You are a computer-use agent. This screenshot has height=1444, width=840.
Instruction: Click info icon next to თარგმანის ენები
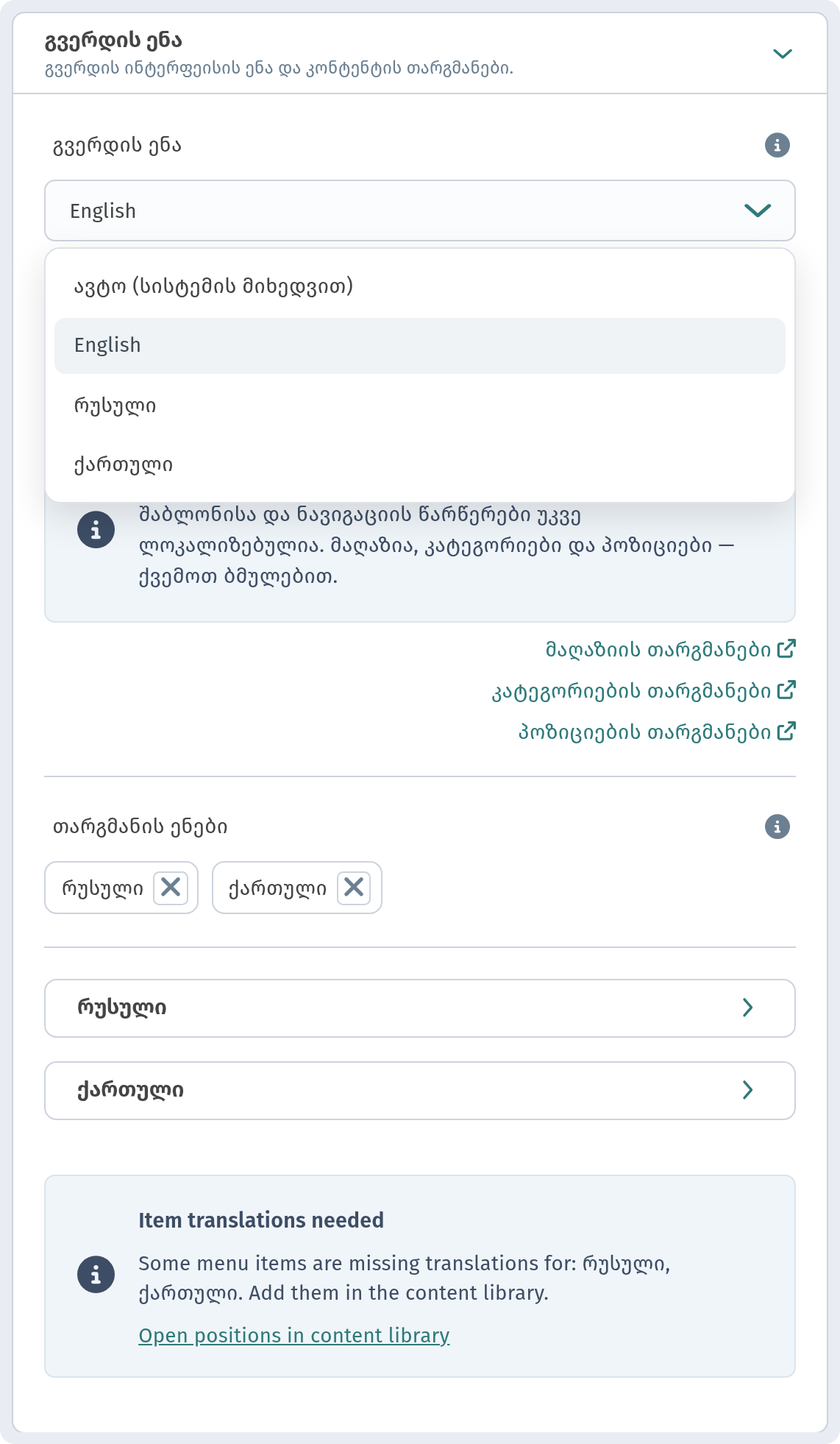[777, 827]
